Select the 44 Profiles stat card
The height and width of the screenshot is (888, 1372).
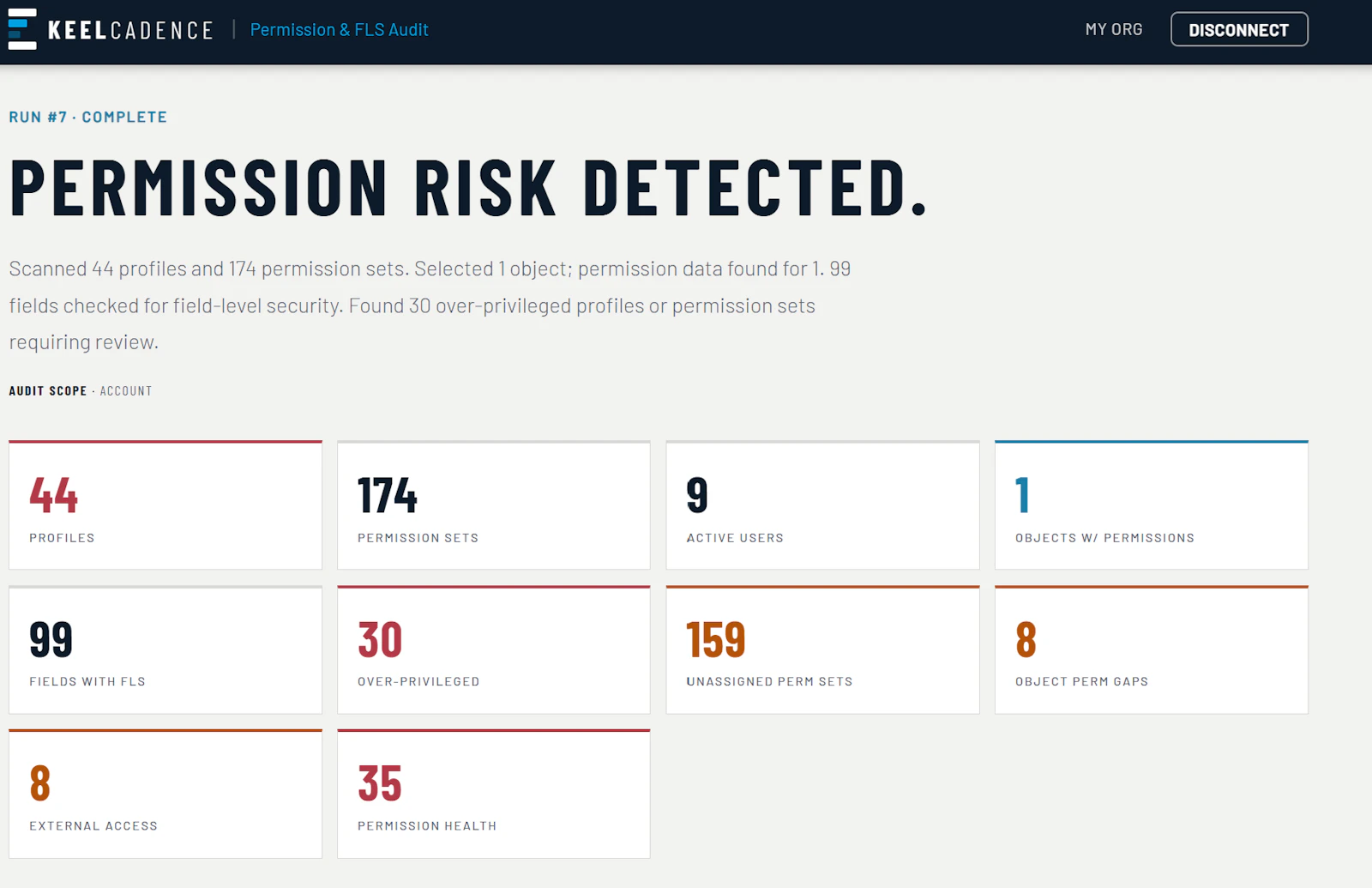pos(165,505)
